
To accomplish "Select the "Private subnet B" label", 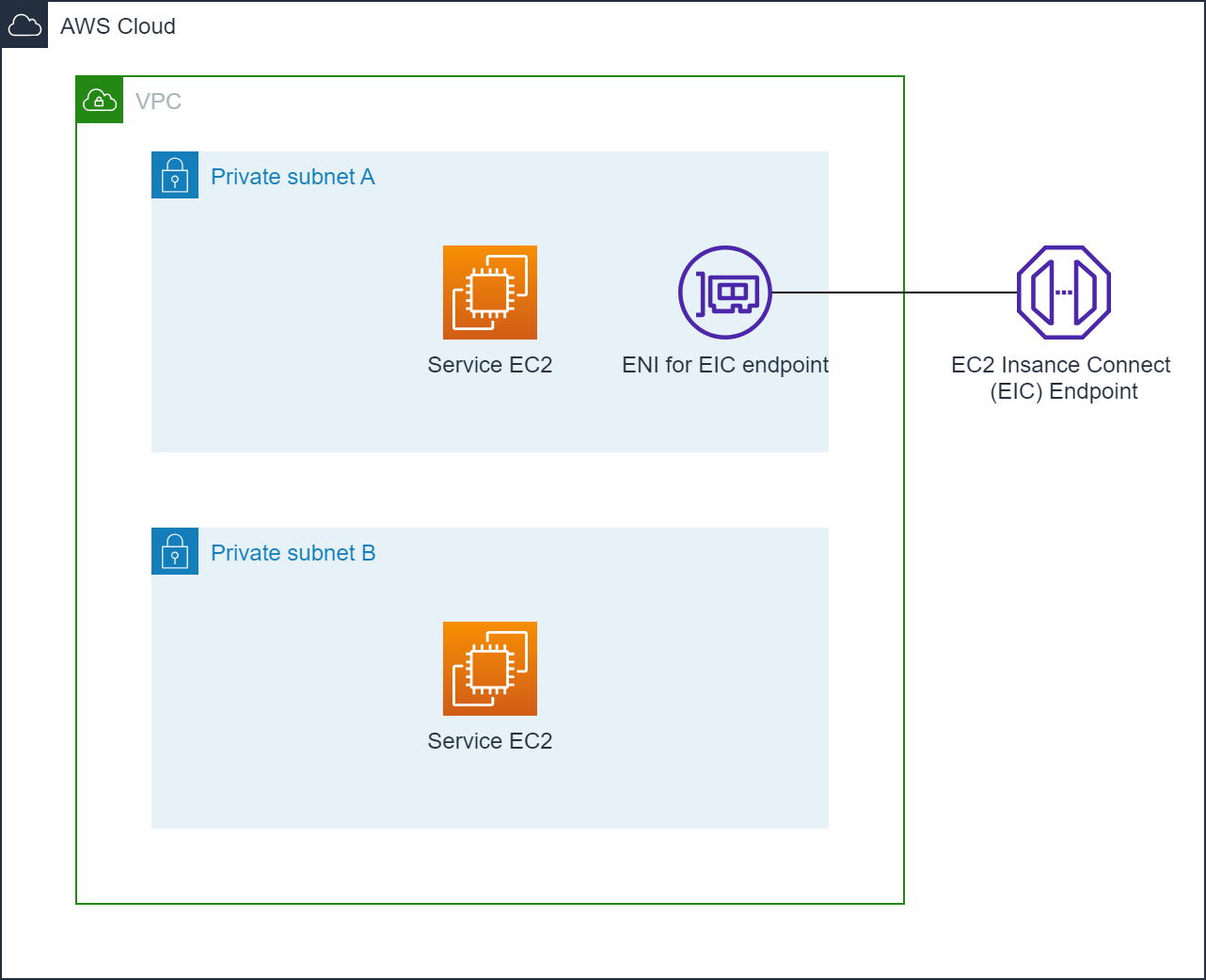I will (293, 553).
